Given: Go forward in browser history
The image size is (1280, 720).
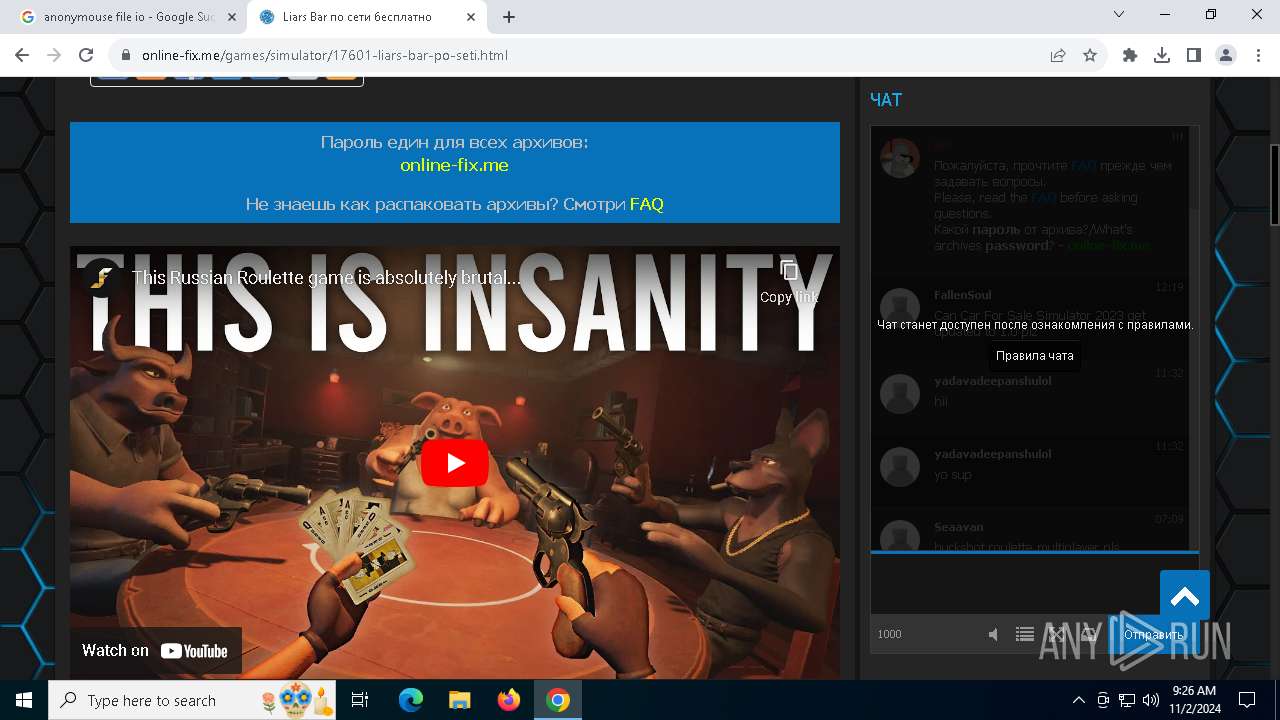Looking at the screenshot, I should coord(54,55).
